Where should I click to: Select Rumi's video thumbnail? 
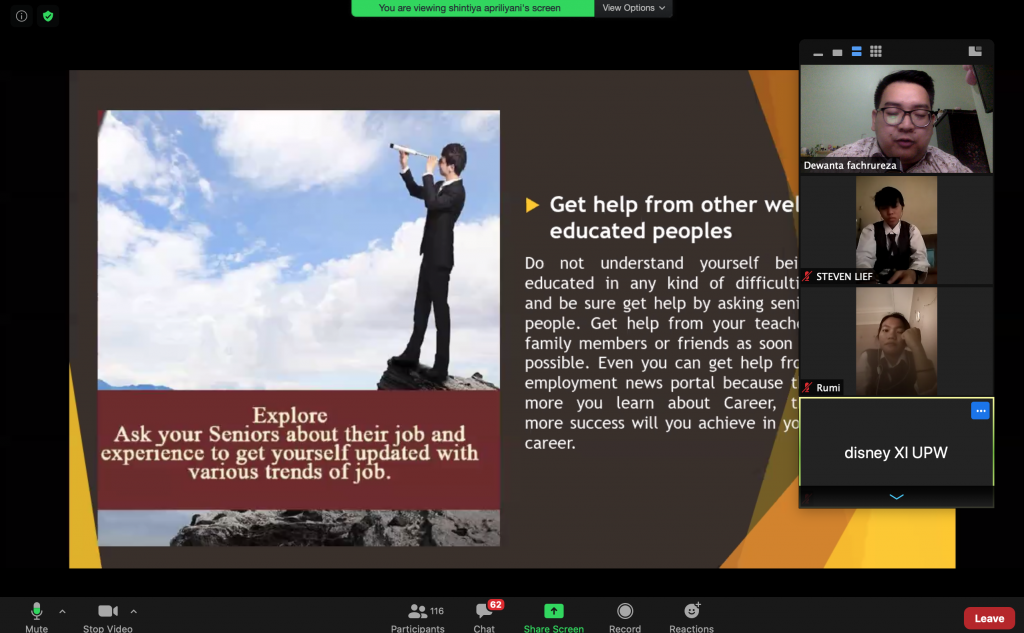coord(897,341)
